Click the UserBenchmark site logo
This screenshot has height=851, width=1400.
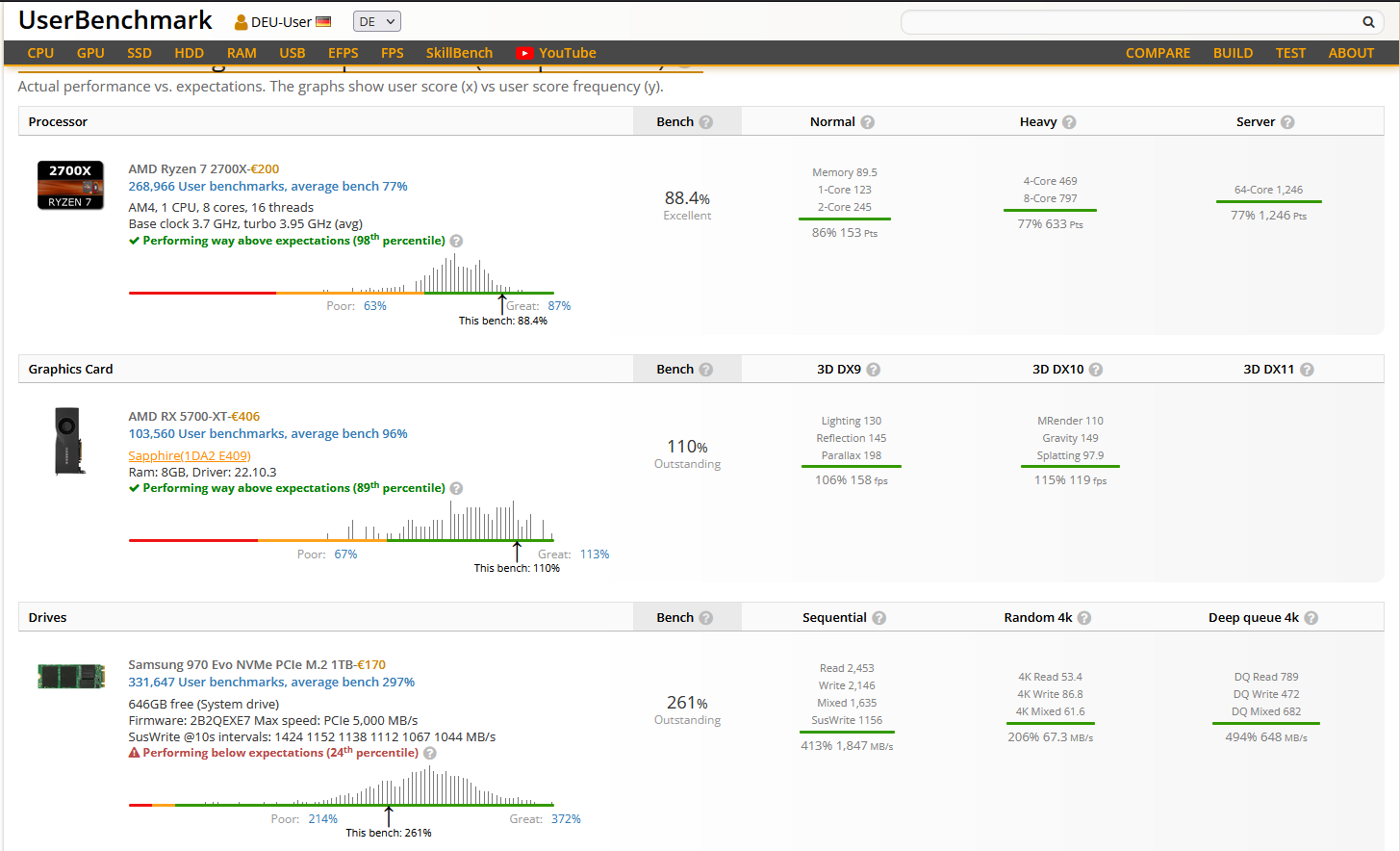pos(115,20)
